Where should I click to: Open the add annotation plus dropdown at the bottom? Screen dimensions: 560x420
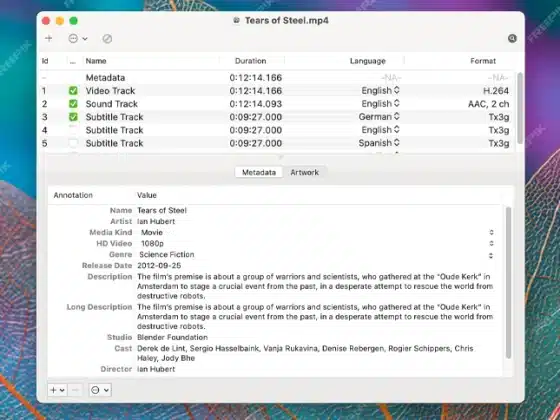tap(57, 390)
